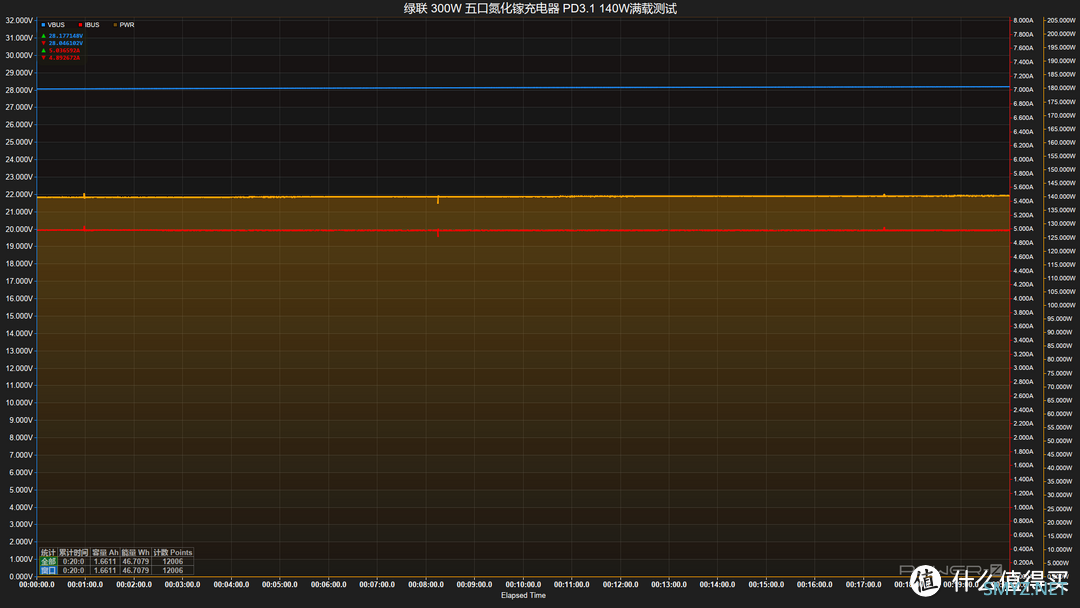Click the 统计 table header
Image resolution: width=1080 pixels, height=608 pixels.
pyautogui.click(x=48, y=553)
